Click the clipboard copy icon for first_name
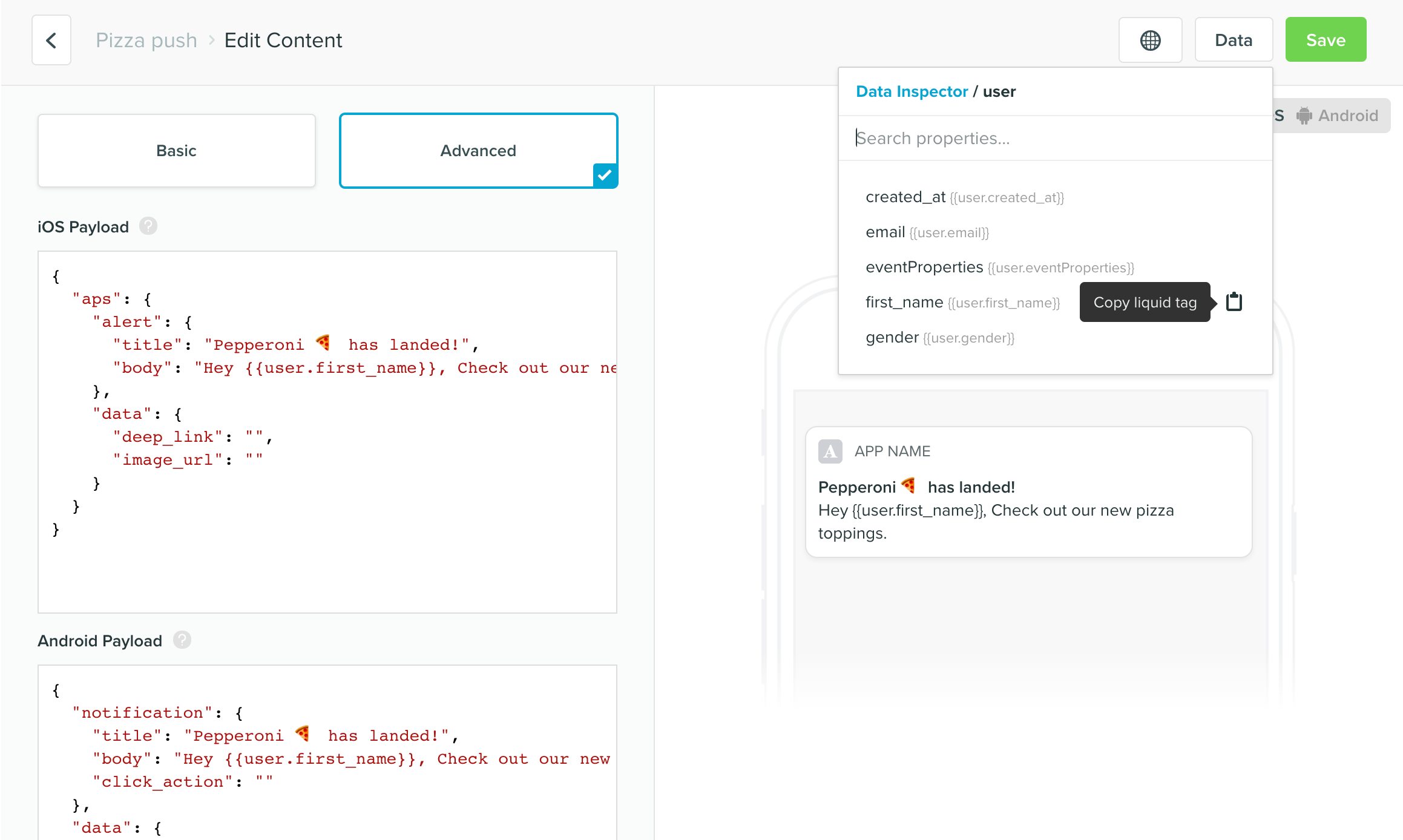 coord(1234,301)
